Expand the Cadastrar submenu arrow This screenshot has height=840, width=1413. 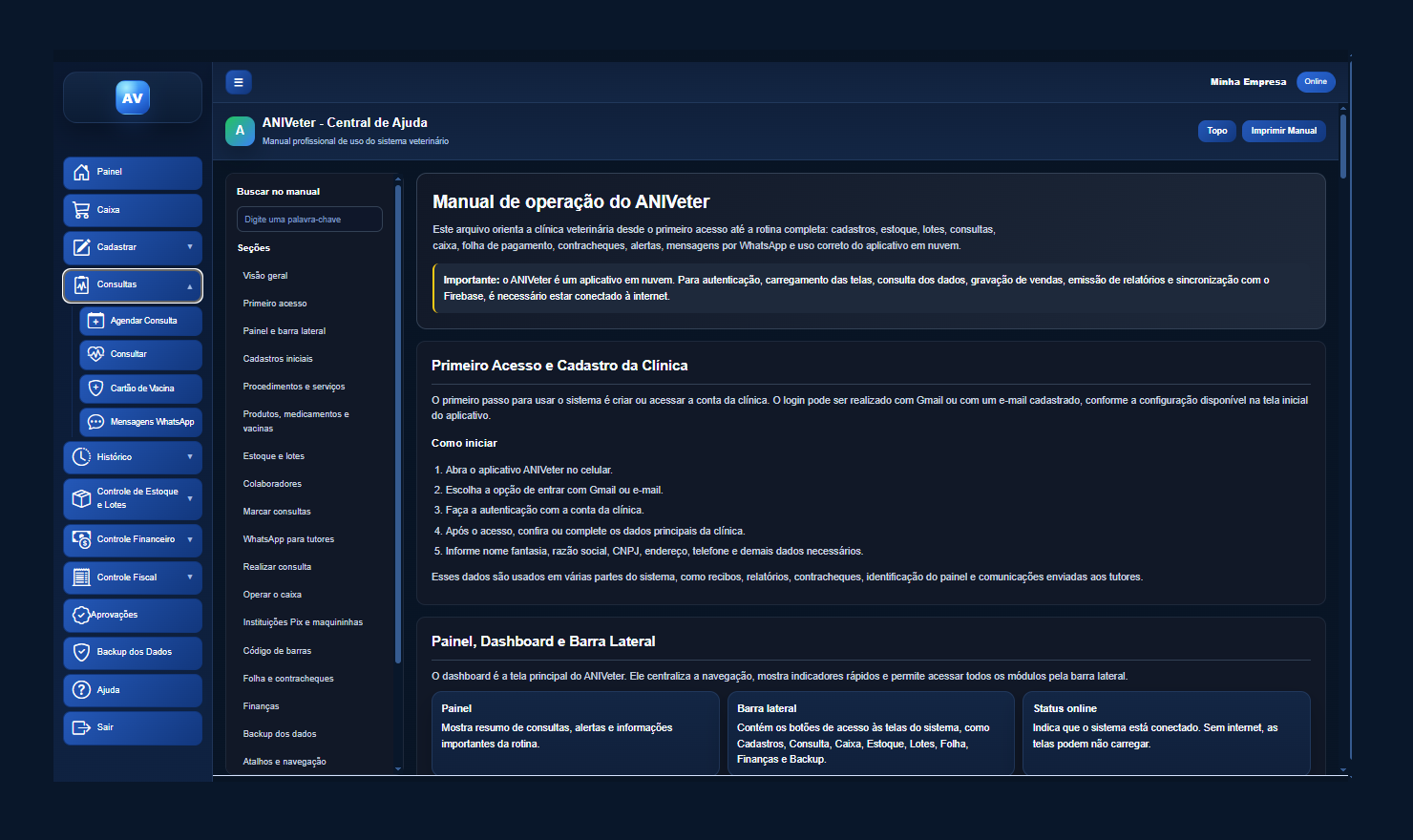pyautogui.click(x=190, y=247)
